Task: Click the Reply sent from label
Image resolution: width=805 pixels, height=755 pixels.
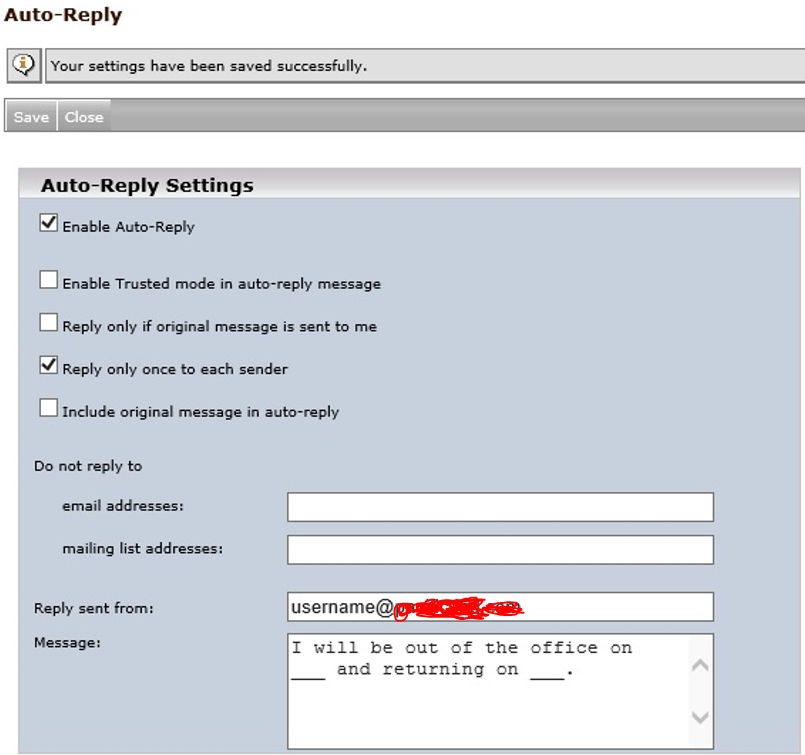Action: pyautogui.click(x=93, y=608)
